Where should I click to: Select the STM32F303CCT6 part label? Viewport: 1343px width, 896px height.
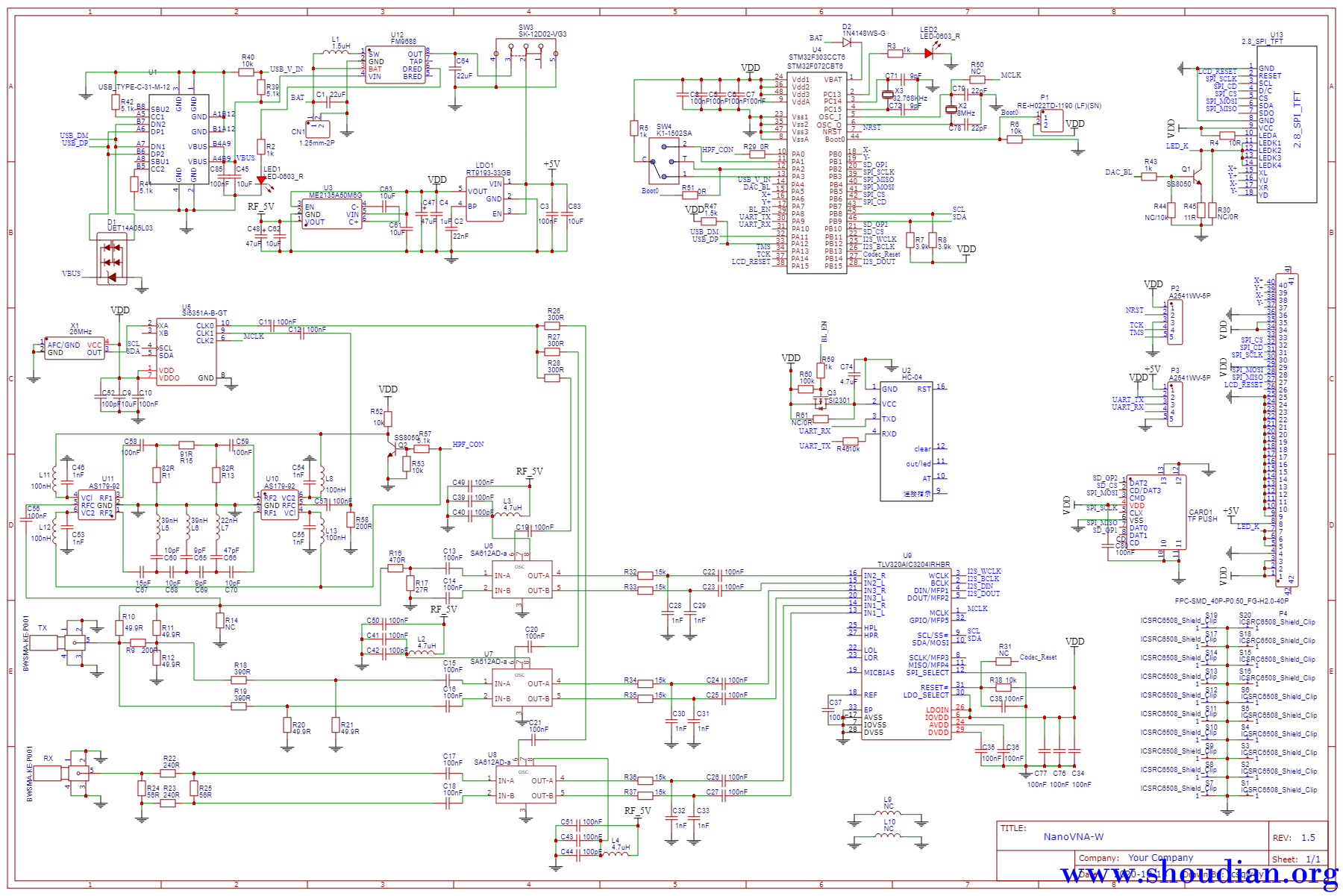817,57
